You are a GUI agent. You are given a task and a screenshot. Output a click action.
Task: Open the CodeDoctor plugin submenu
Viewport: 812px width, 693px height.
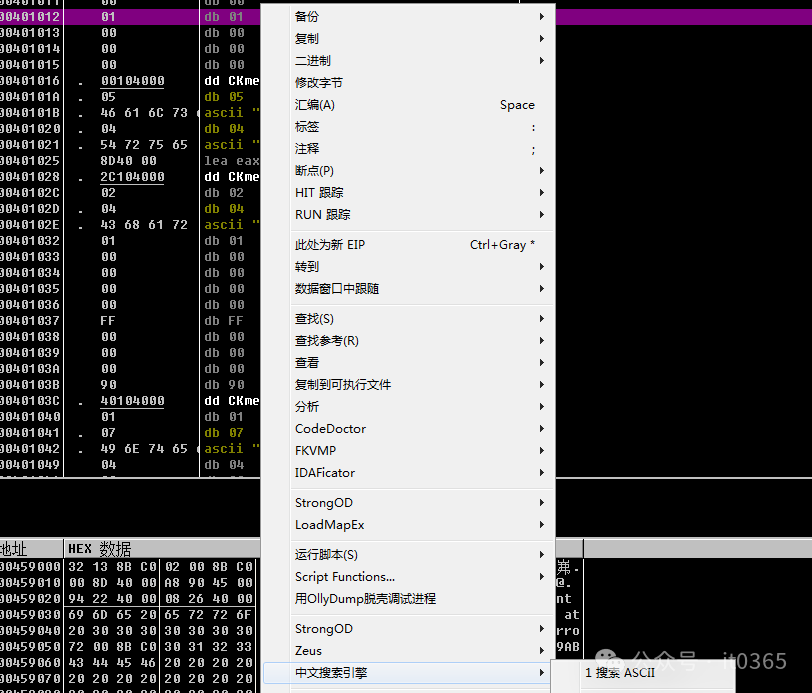pyautogui.click(x=330, y=429)
